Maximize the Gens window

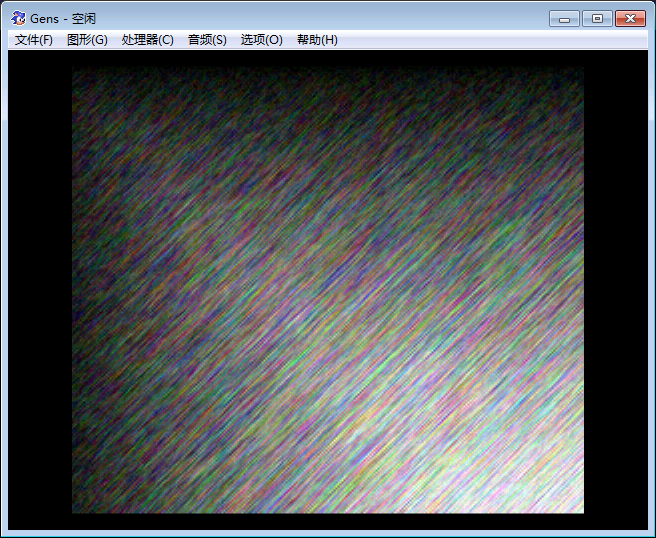tap(597, 18)
